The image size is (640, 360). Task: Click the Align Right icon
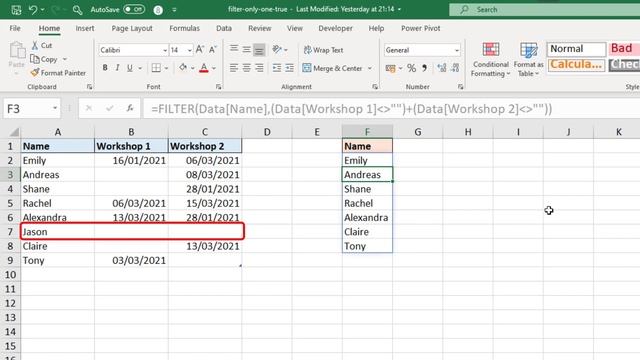click(x=259, y=68)
